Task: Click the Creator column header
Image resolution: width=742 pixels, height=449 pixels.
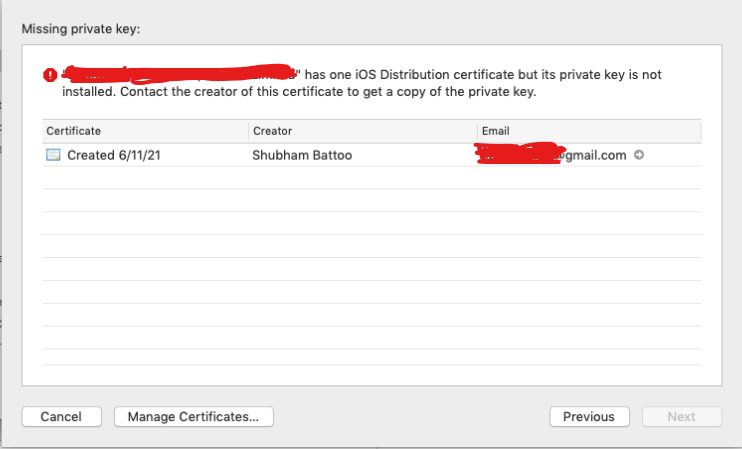Action: point(272,131)
